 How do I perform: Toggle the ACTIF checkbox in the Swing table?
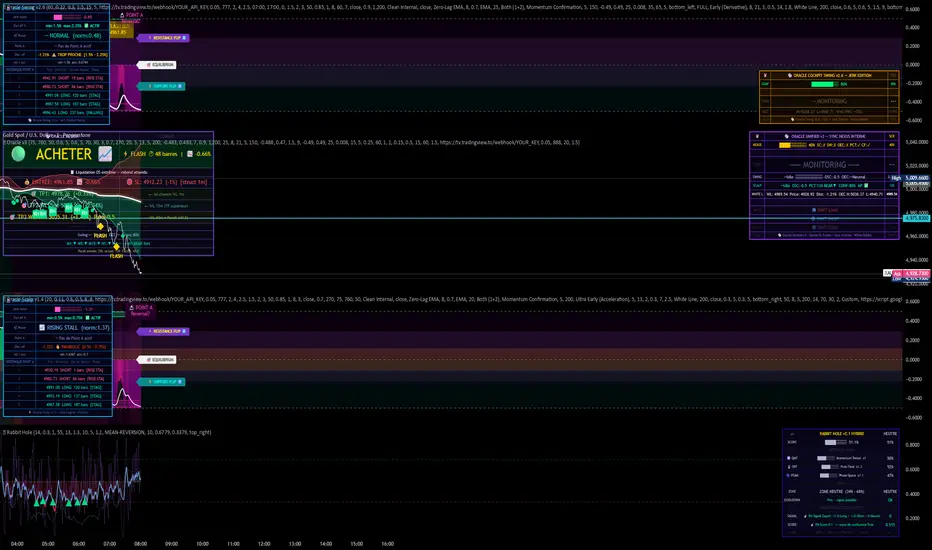pos(87,26)
